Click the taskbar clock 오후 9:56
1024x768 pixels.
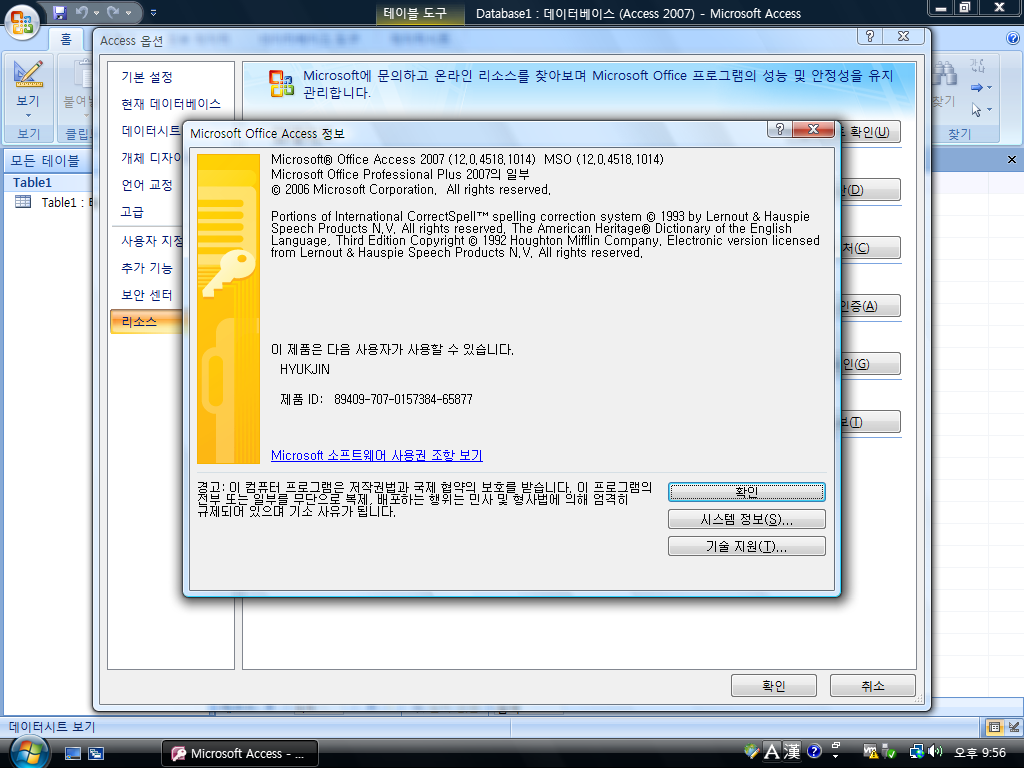pos(980,753)
